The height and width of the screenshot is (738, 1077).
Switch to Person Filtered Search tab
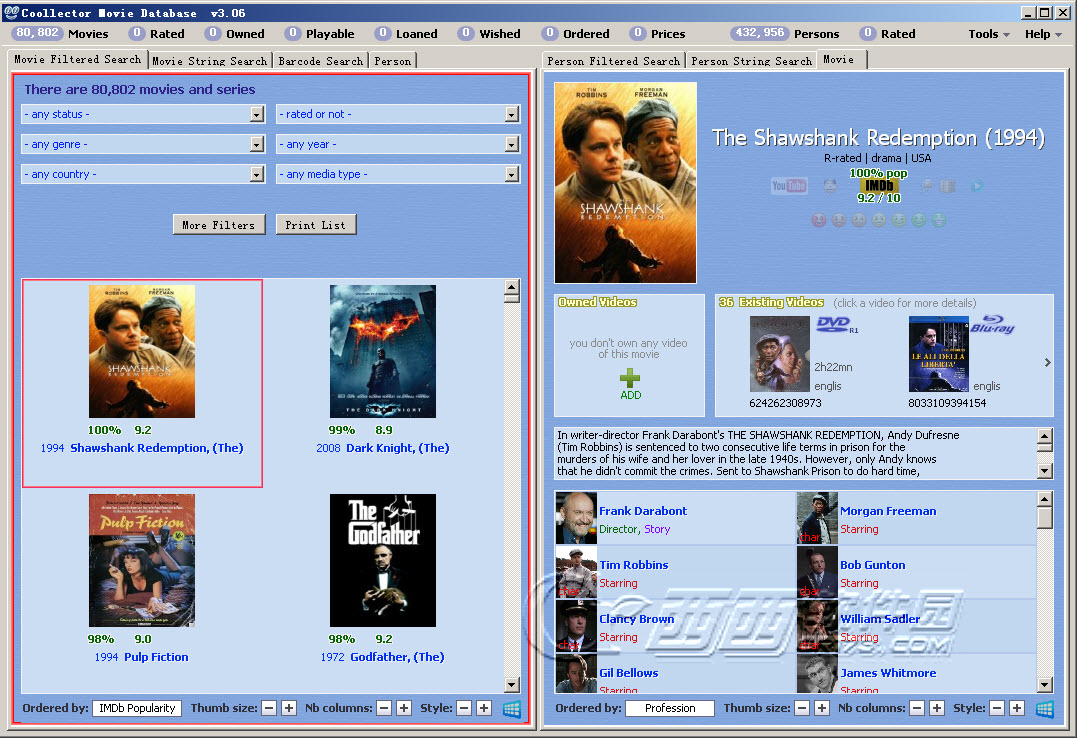click(613, 61)
